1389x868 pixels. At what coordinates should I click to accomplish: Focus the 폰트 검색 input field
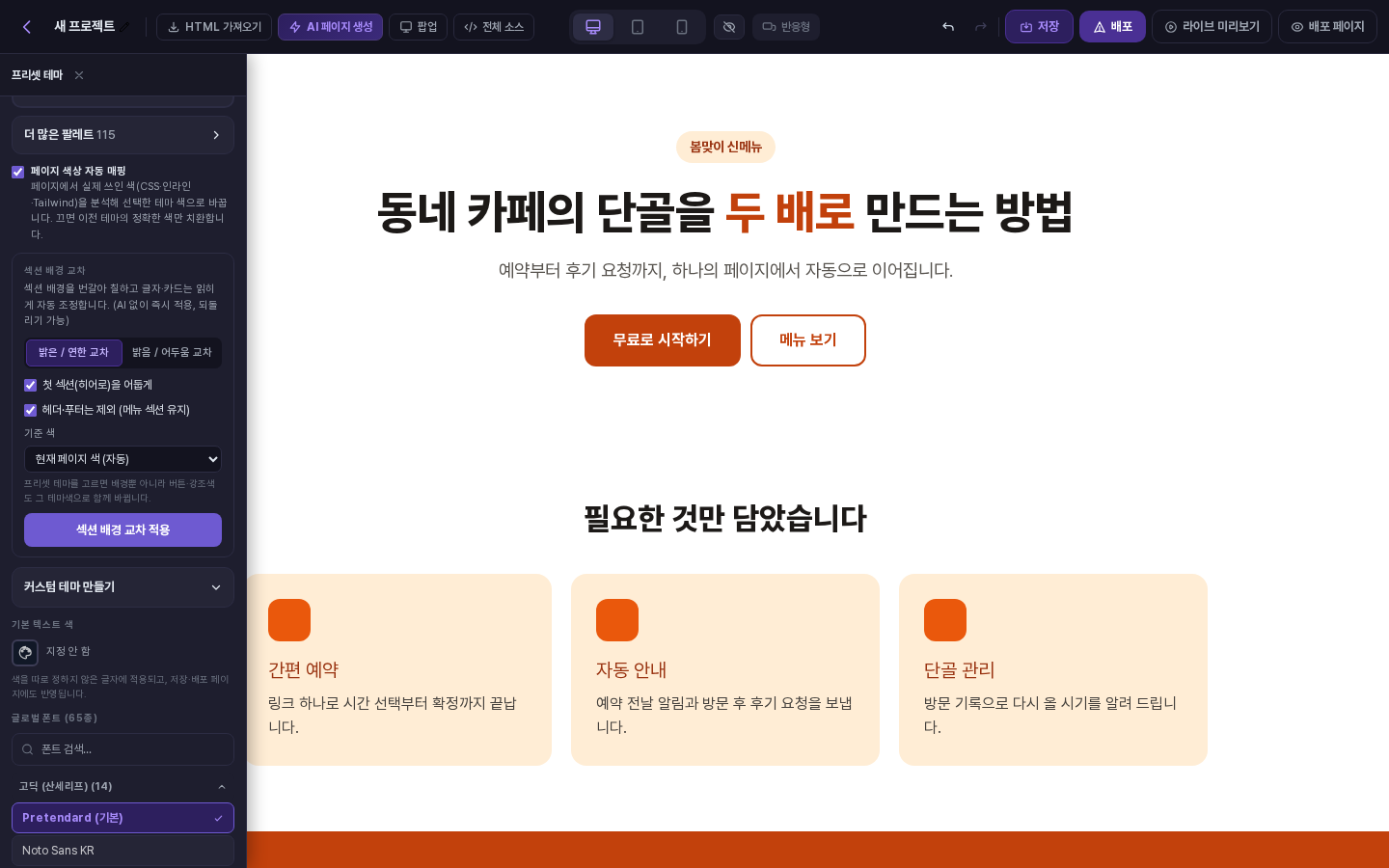123,749
